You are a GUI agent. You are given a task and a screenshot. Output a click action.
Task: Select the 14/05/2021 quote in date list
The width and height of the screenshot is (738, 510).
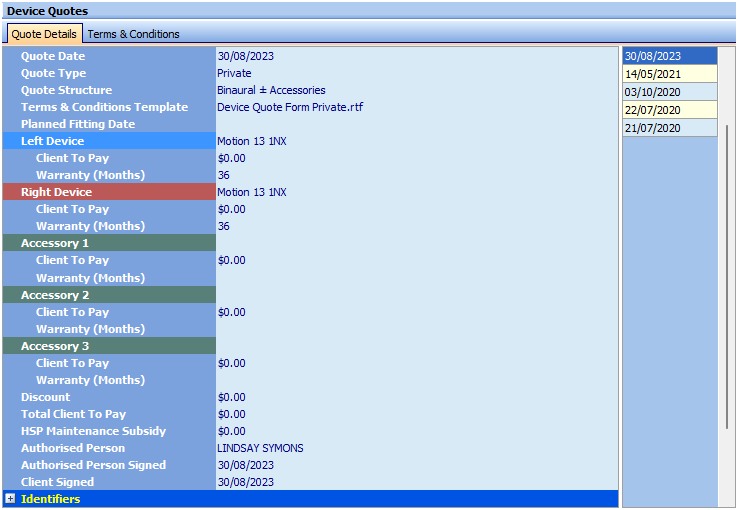click(670, 74)
